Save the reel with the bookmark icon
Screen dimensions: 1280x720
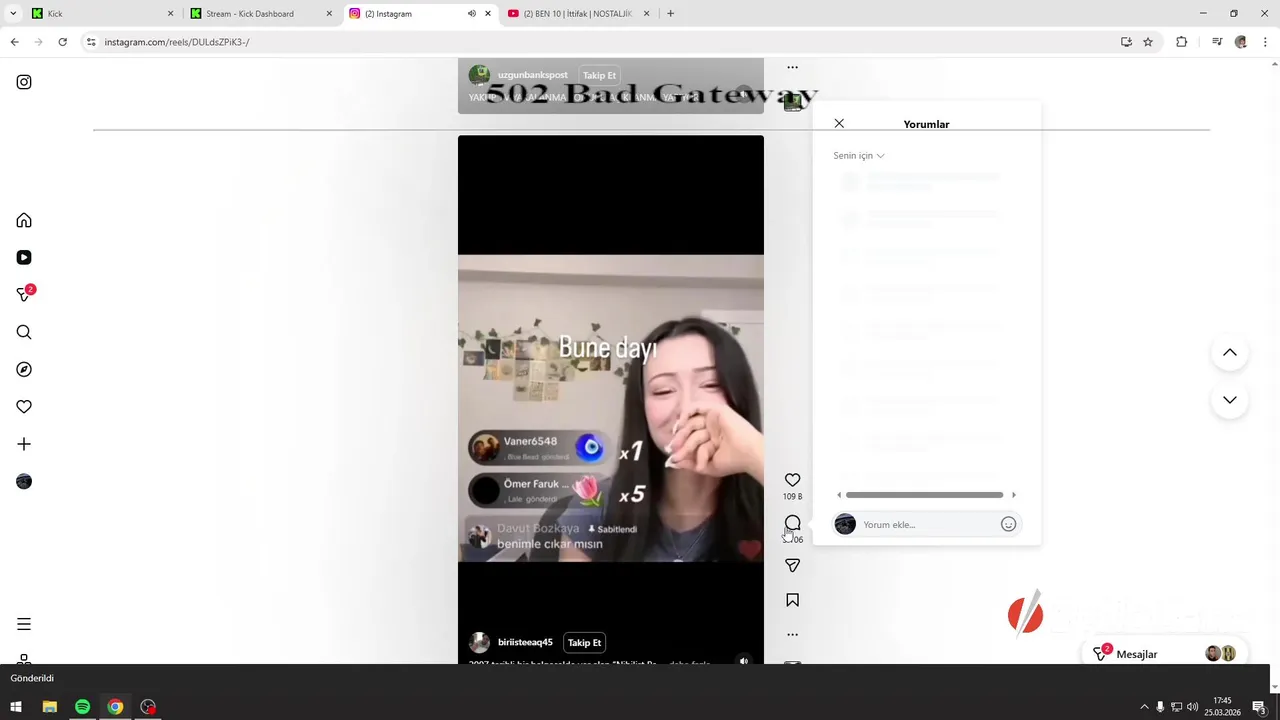tap(792, 600)
